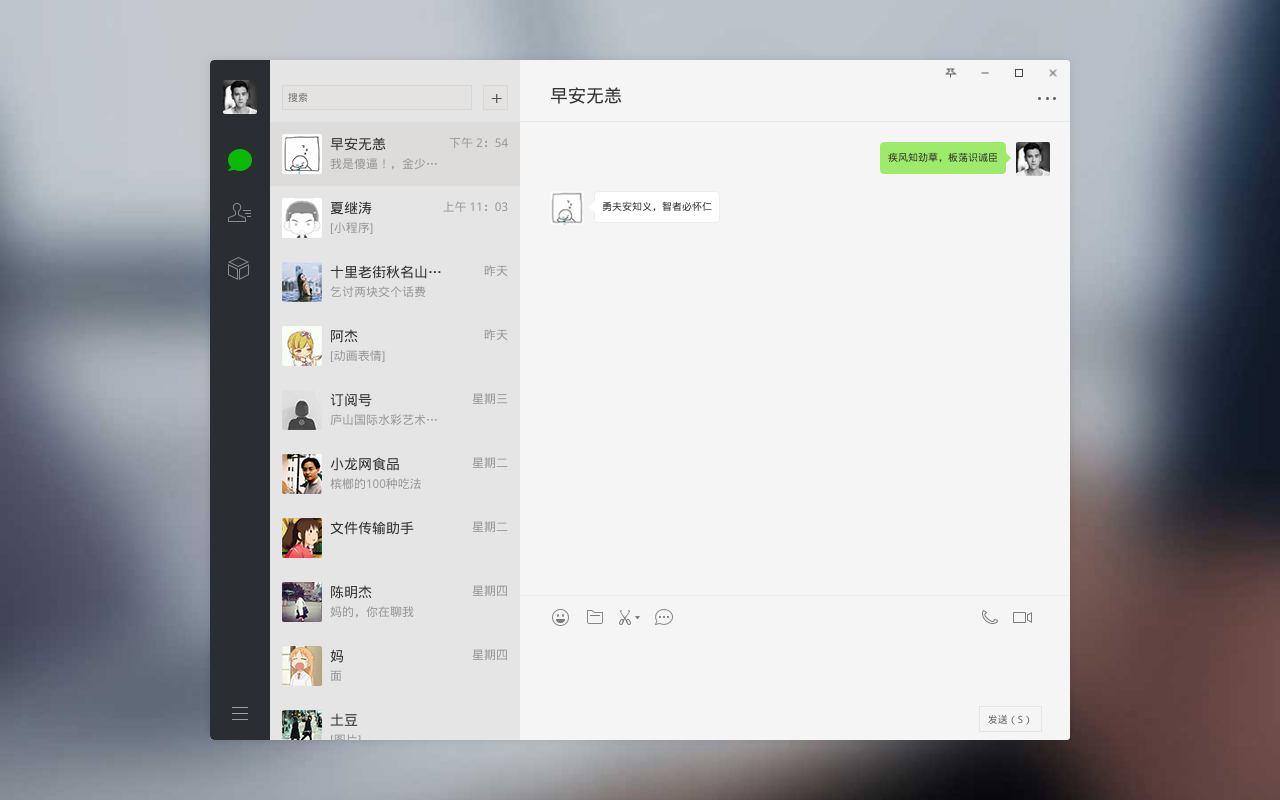This screenshot has height=800, width=1280.
Task: Open the 夏继涛 conversation
Action: tap(395, 218)
